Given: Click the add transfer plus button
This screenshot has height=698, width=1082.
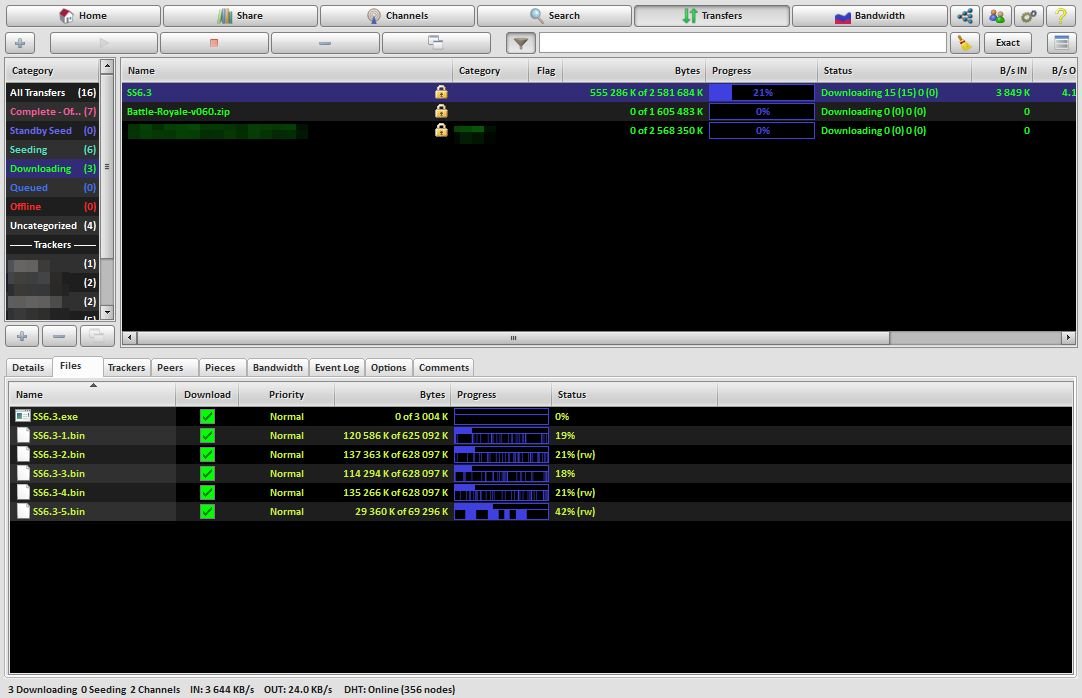Looking at the screenshot, I should (21, 43).
